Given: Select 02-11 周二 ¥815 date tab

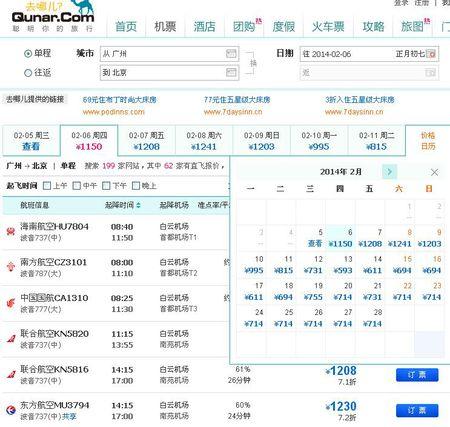Looking at the screenshot, I should [x=377, y=141].
